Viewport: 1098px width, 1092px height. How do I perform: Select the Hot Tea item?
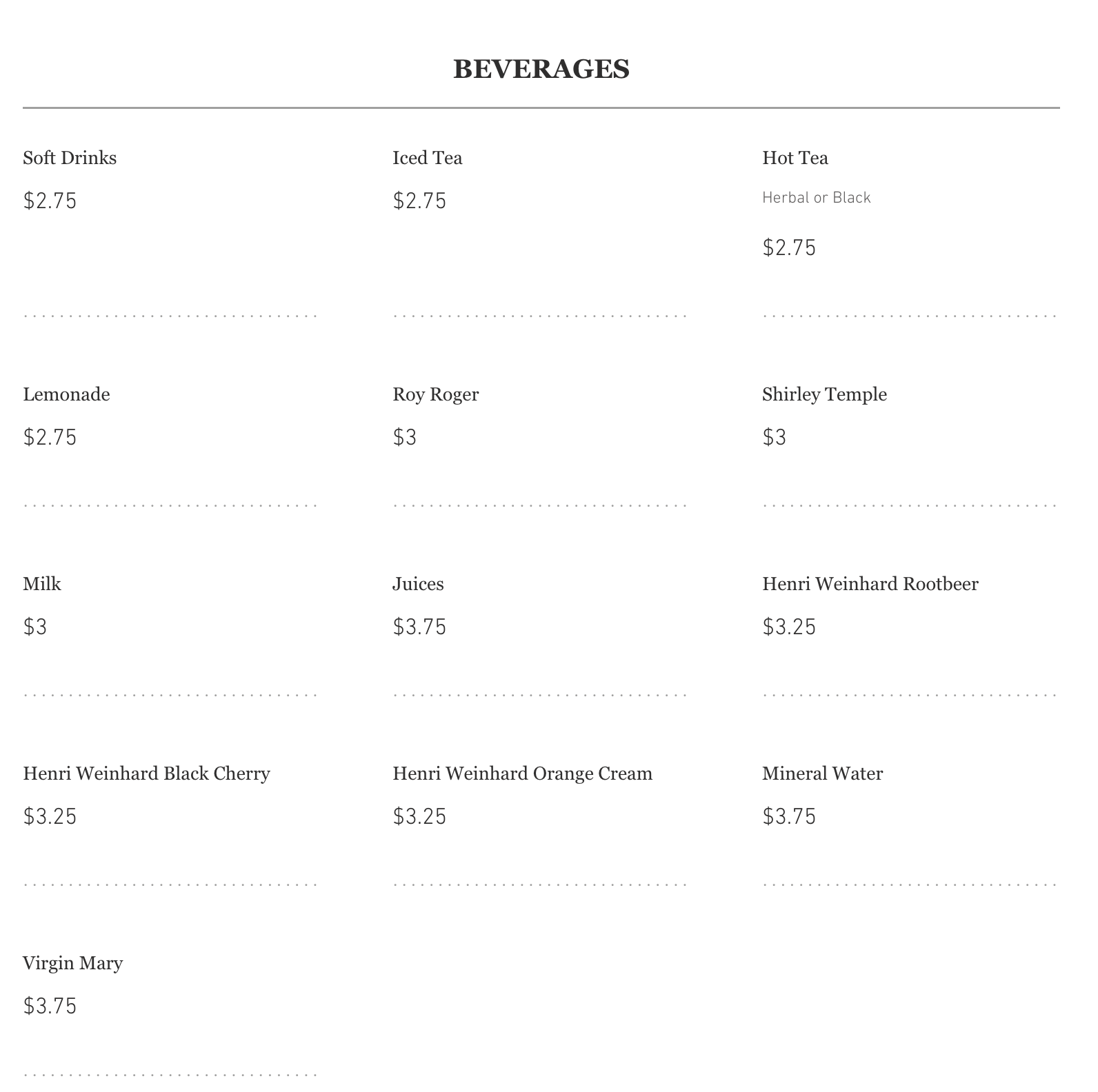click(795, 158)
